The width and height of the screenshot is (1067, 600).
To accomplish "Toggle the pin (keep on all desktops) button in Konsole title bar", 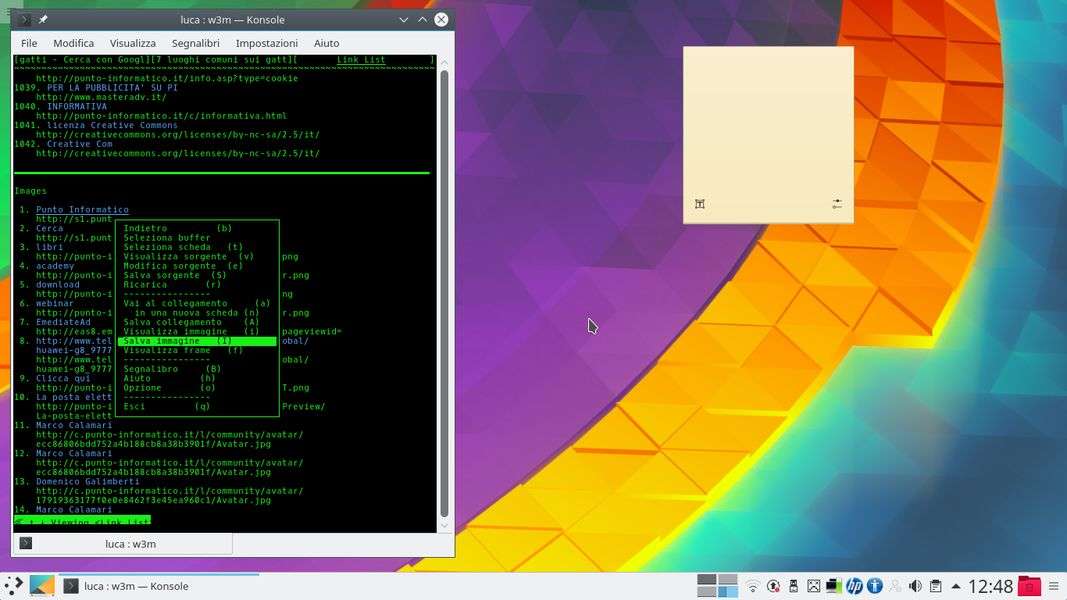I will tap(43, 20).
